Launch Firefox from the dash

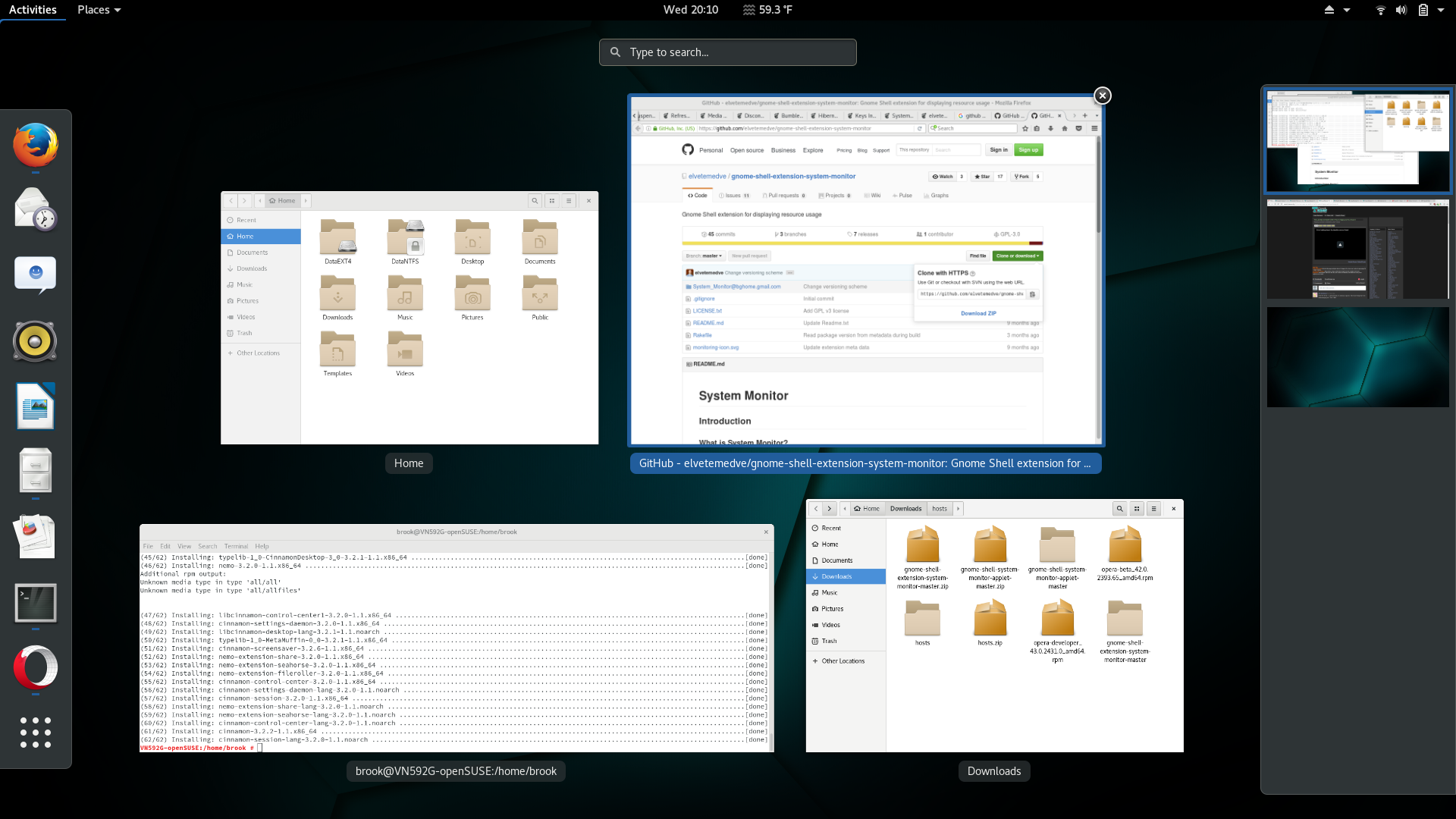(36, 144)
